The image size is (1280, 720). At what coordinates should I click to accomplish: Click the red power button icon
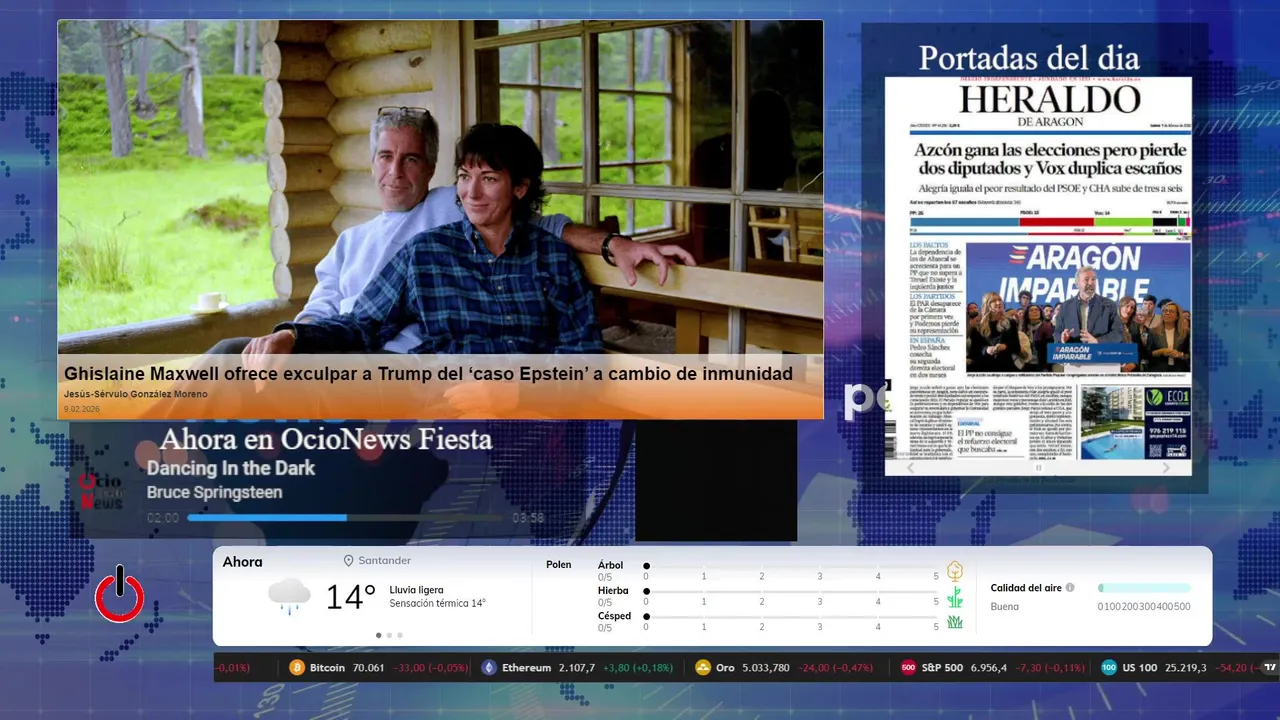[120, 594]
